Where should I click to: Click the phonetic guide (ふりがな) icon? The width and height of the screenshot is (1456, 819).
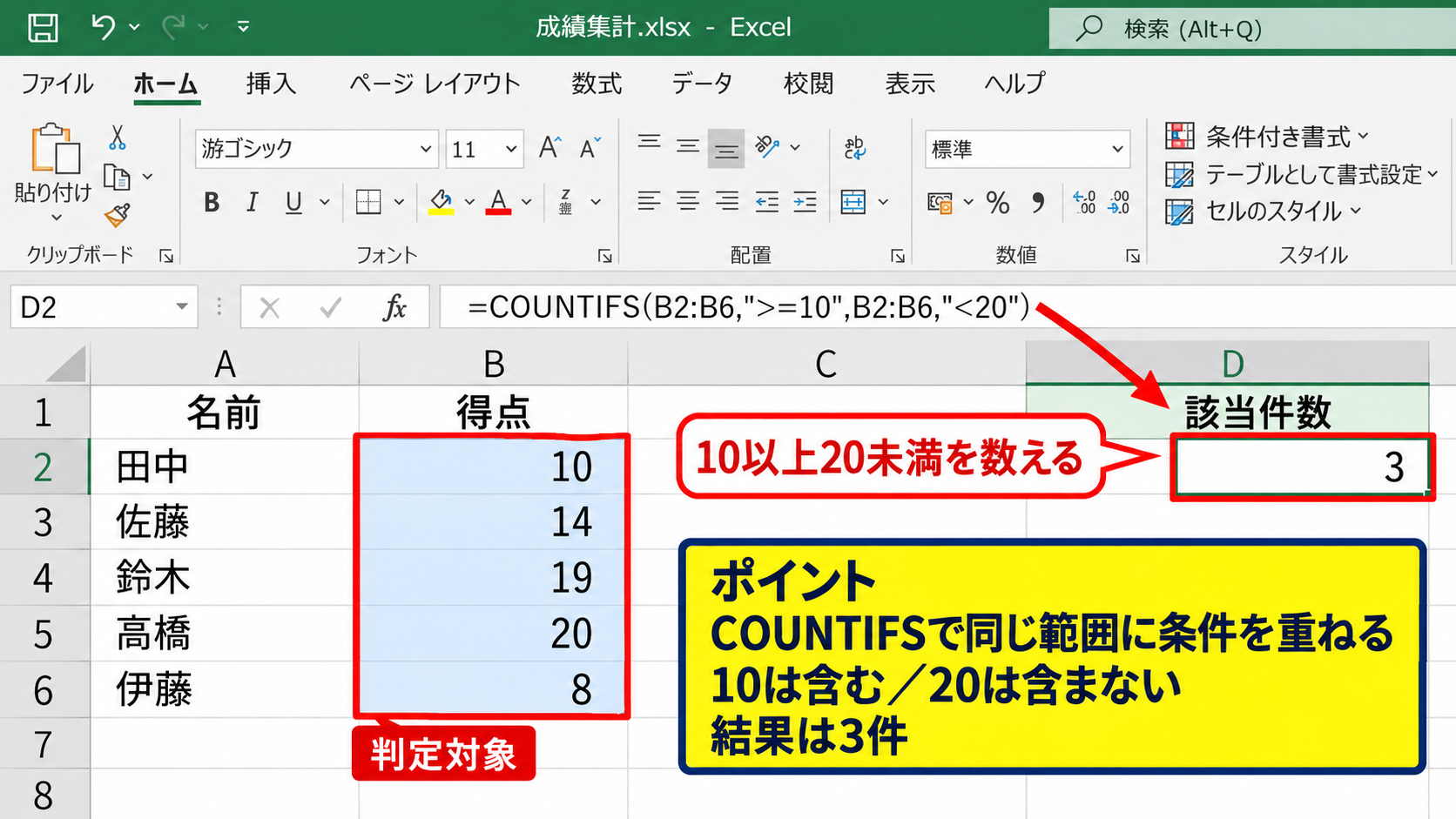pos(566,202)
